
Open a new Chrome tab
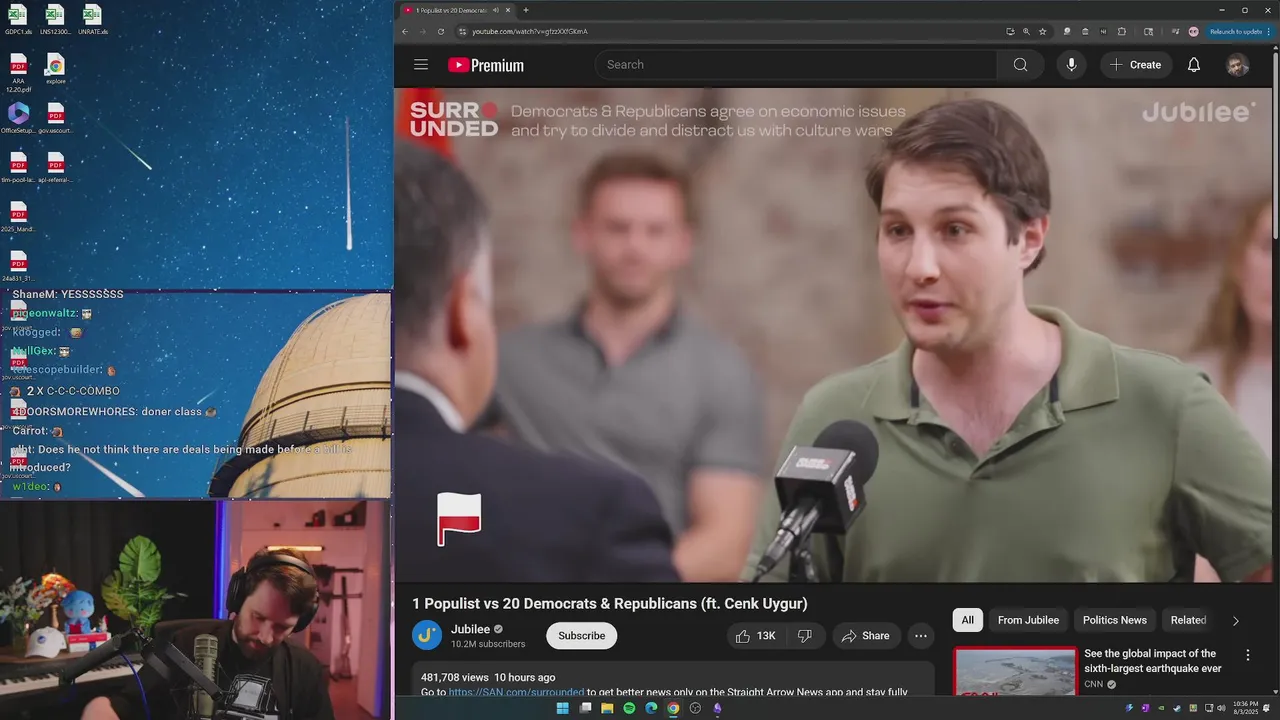click(526, 10)
